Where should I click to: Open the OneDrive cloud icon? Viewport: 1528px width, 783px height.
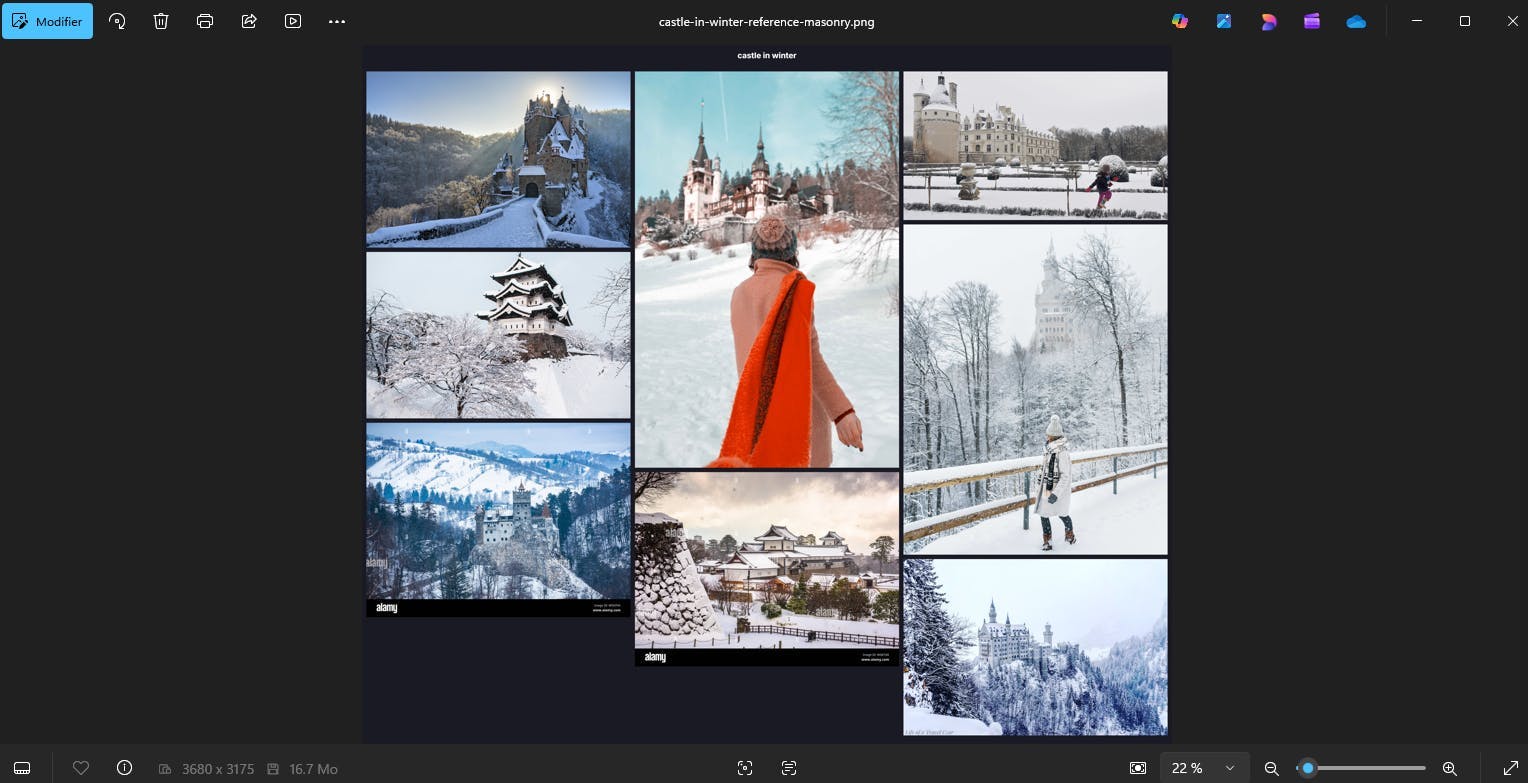1356,21
